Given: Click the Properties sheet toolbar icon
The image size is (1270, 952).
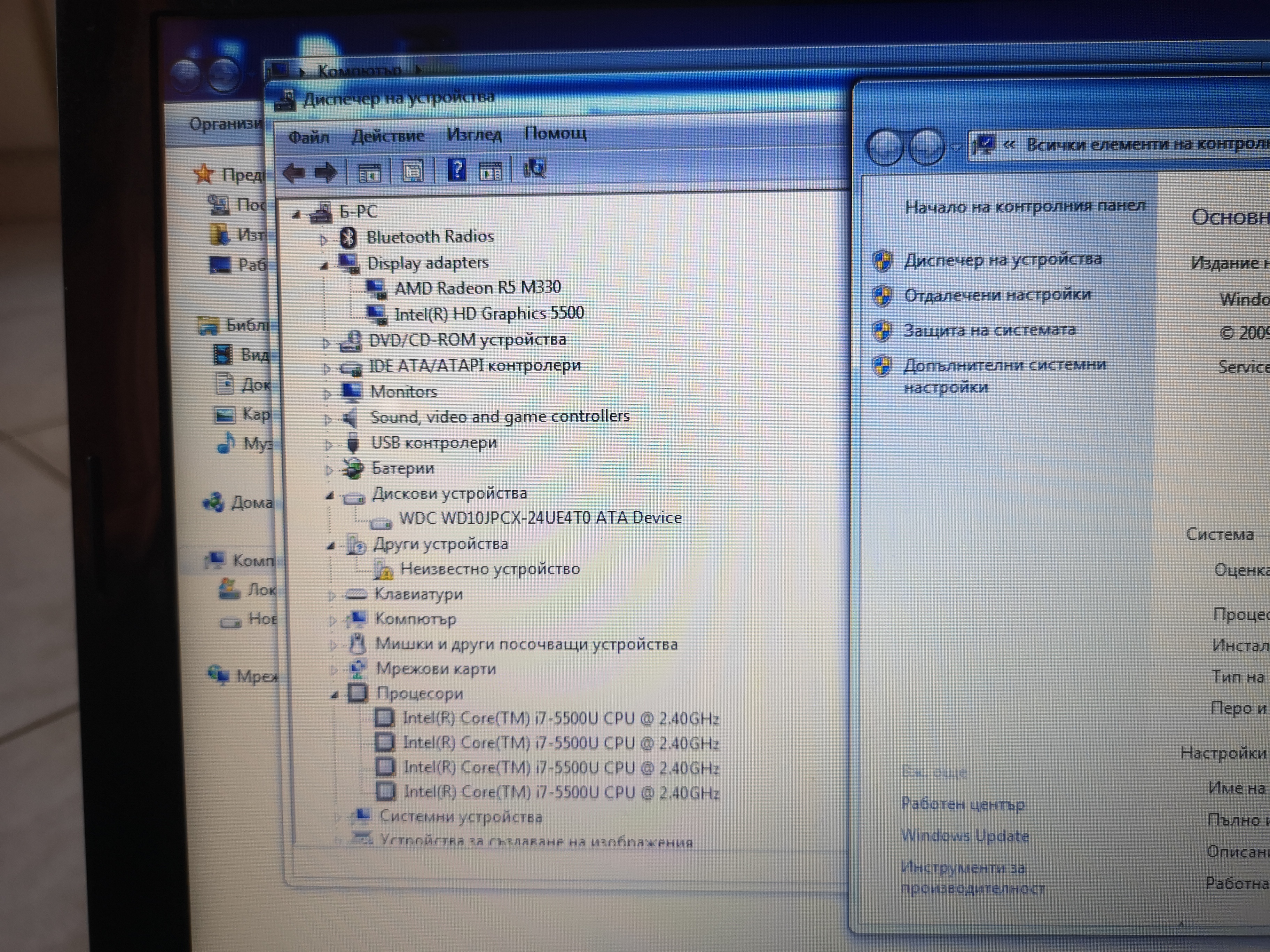Looking at the screenshot, I should coord(412,171).
